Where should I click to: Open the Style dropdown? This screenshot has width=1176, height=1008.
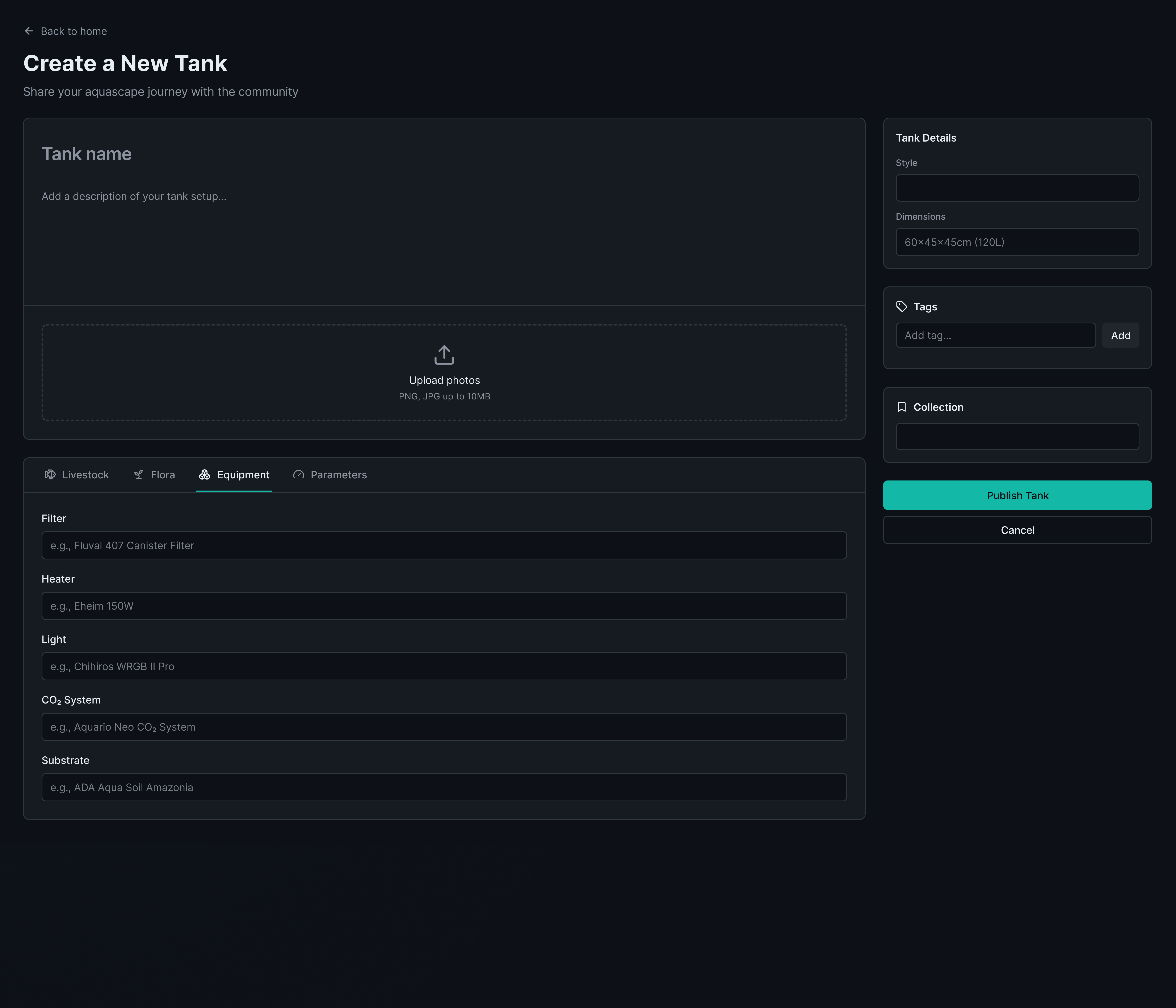[1017, 188]
